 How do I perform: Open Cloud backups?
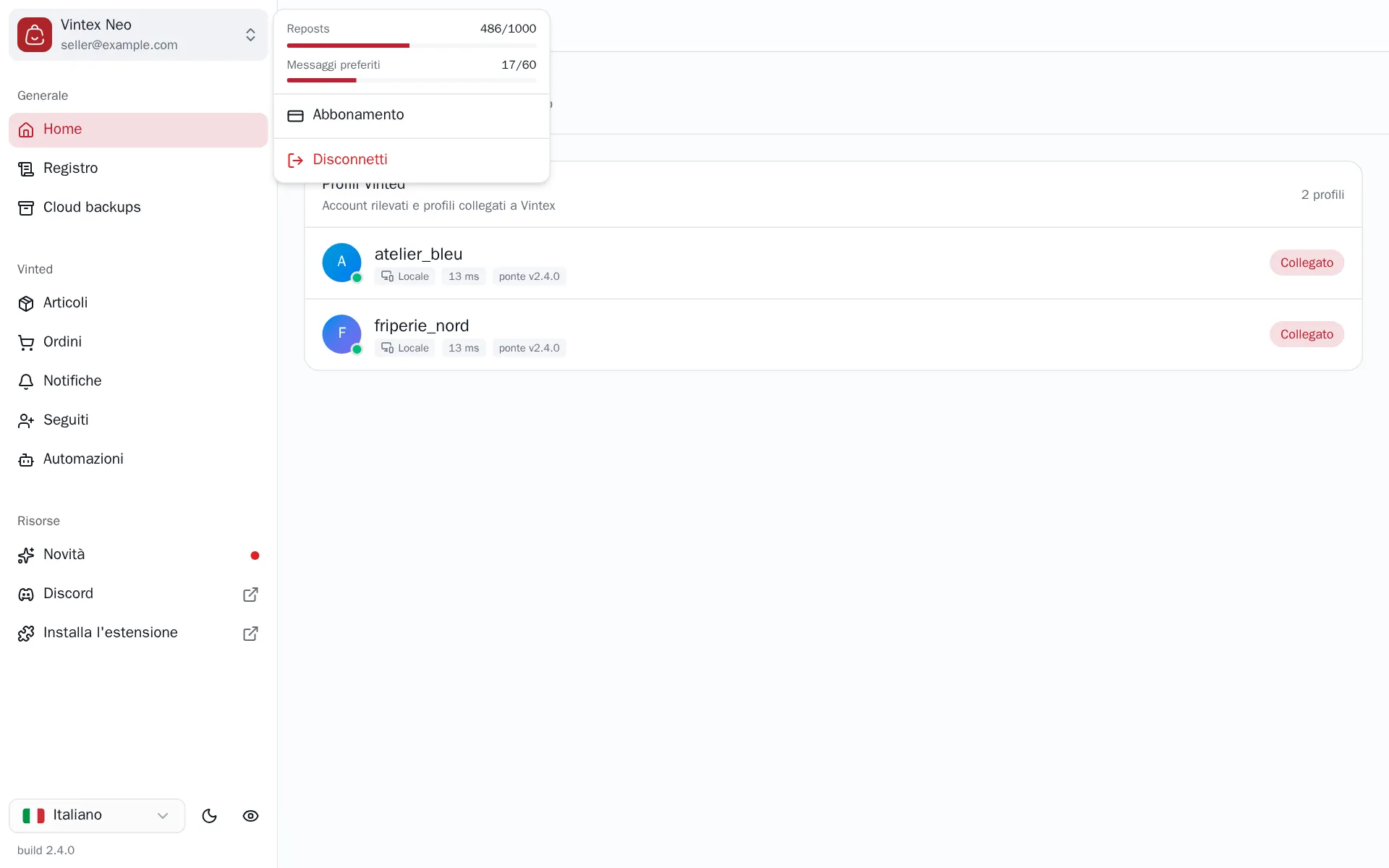pos(138,208)
